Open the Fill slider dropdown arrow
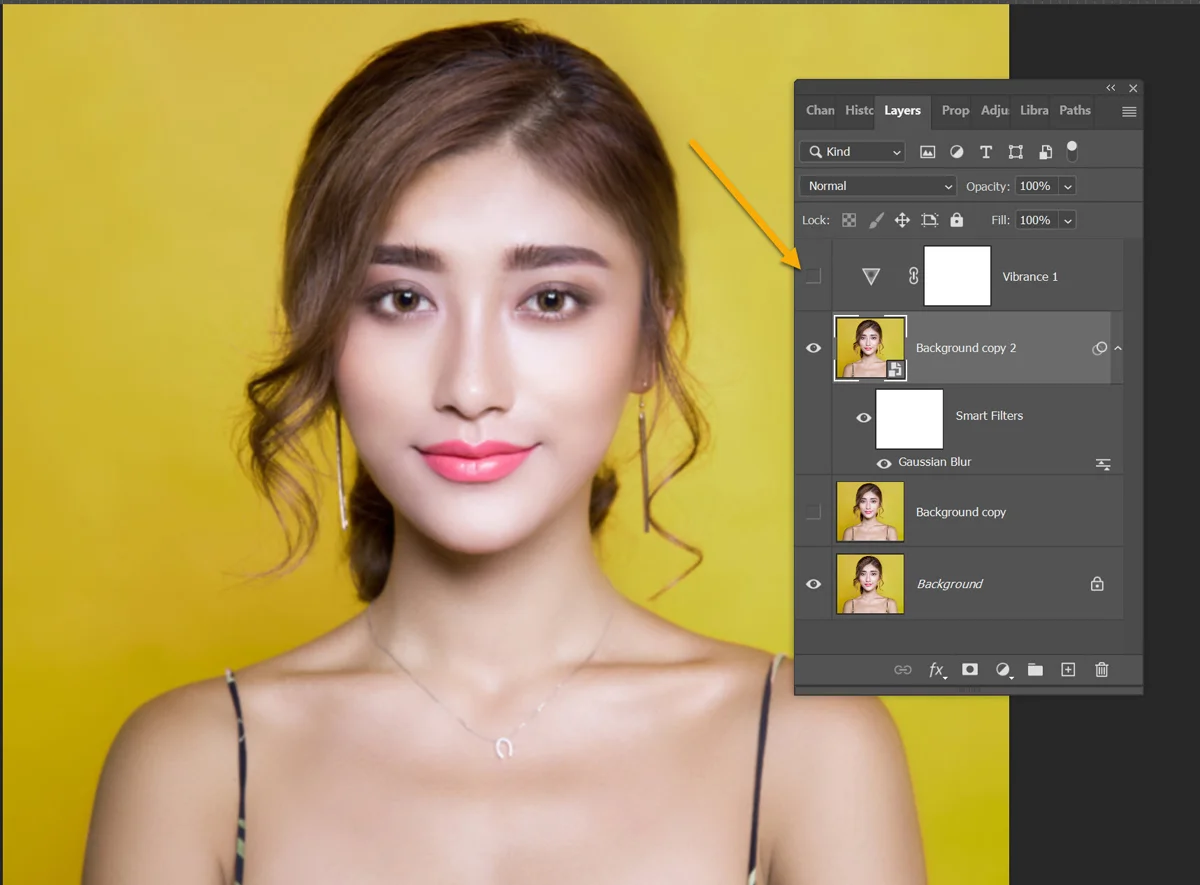 [1067, 220]
